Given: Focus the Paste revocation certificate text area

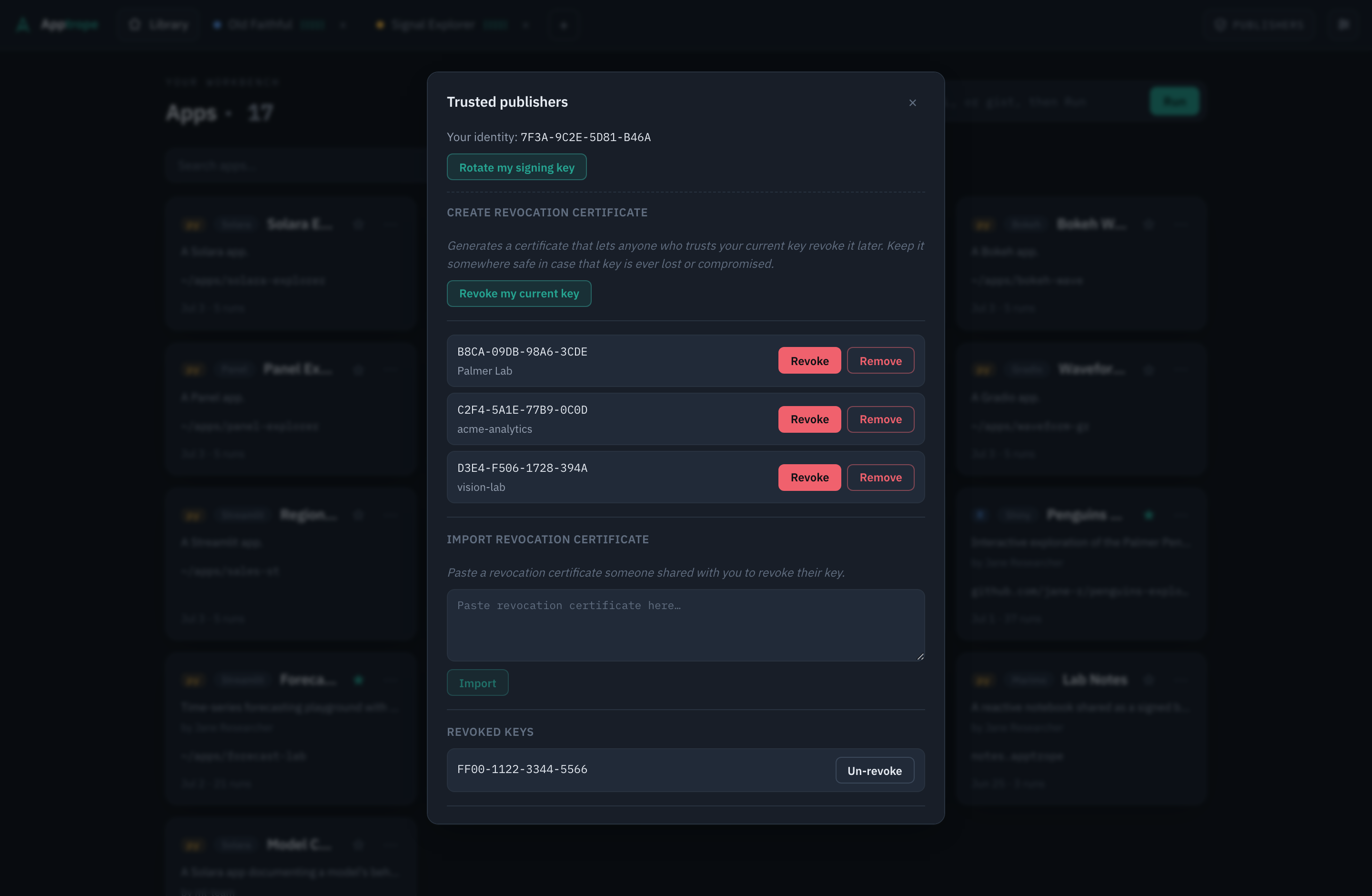Looking at the screenshot, I should [686, 625].
